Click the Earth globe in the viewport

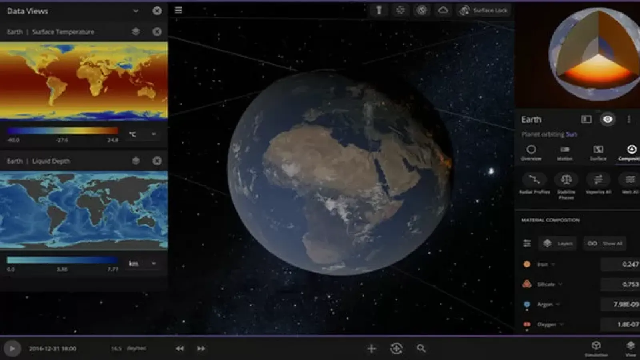pos(340,172)
